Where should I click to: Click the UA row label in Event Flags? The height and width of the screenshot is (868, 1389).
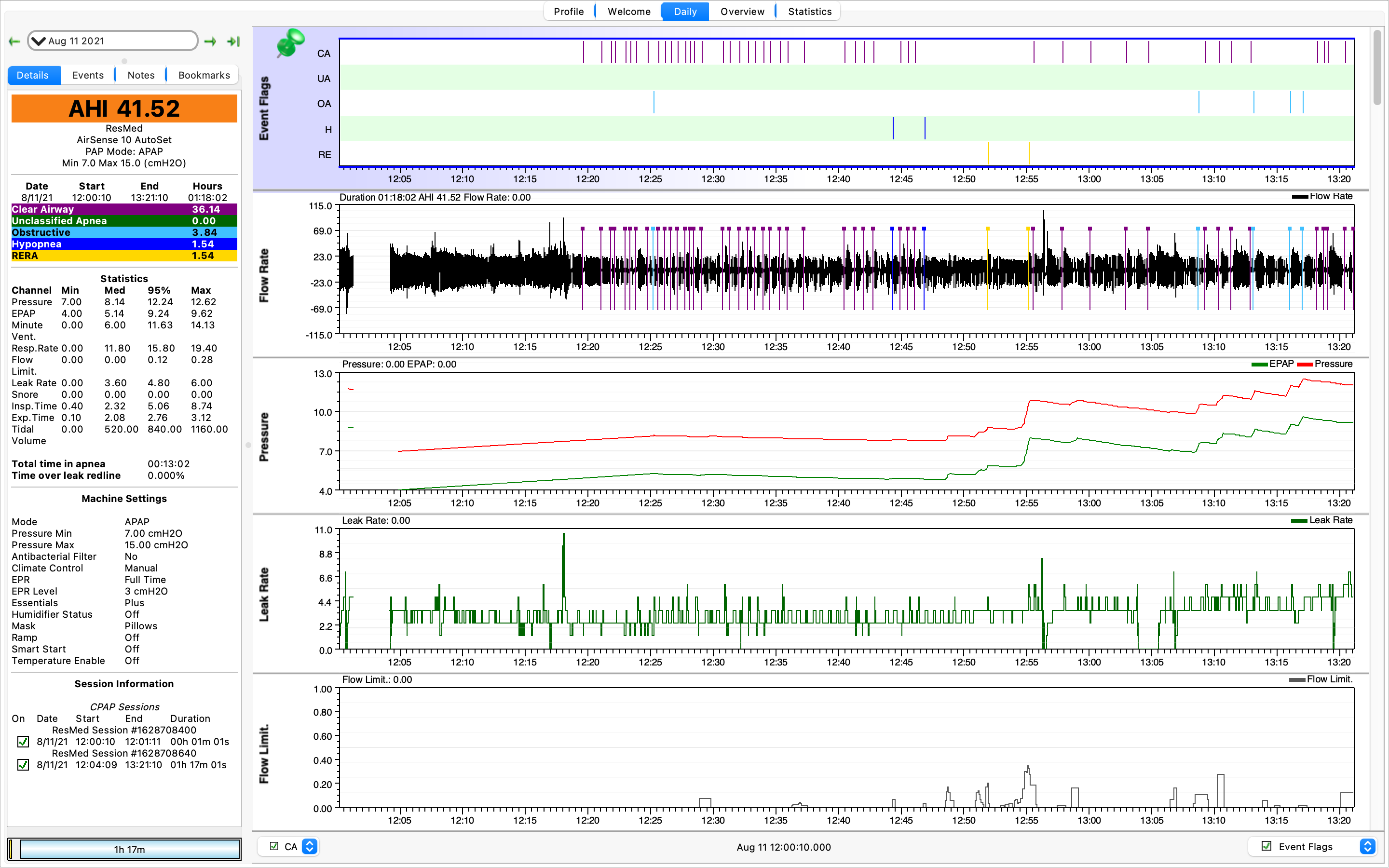click(x=324, y=79)
